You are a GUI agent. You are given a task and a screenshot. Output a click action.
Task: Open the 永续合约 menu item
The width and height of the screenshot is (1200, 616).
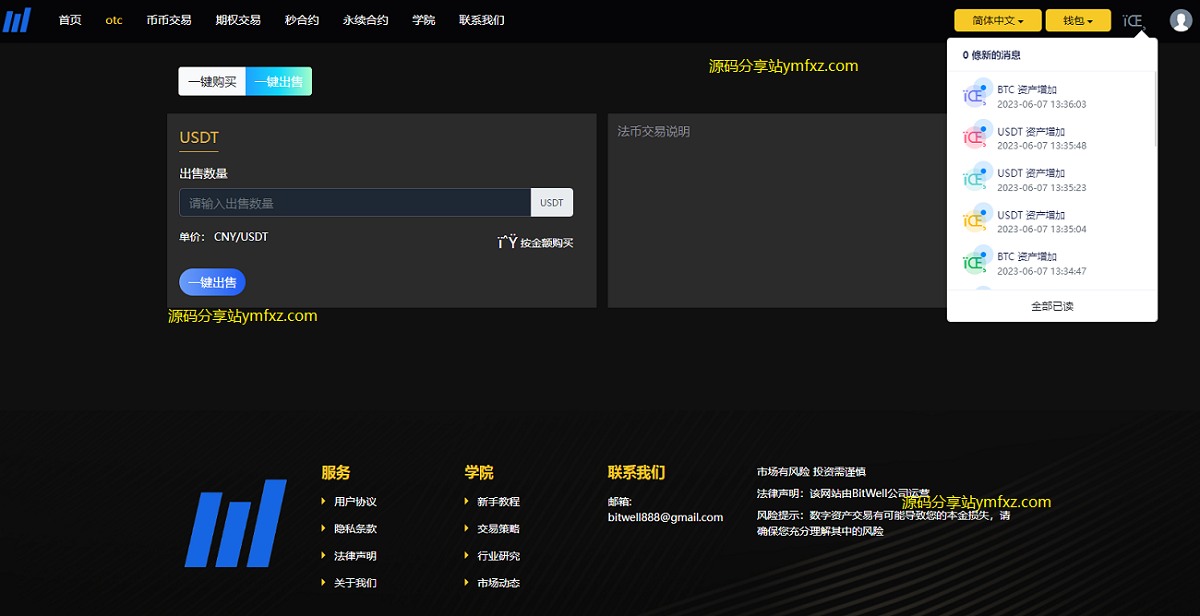click(365, 20)
